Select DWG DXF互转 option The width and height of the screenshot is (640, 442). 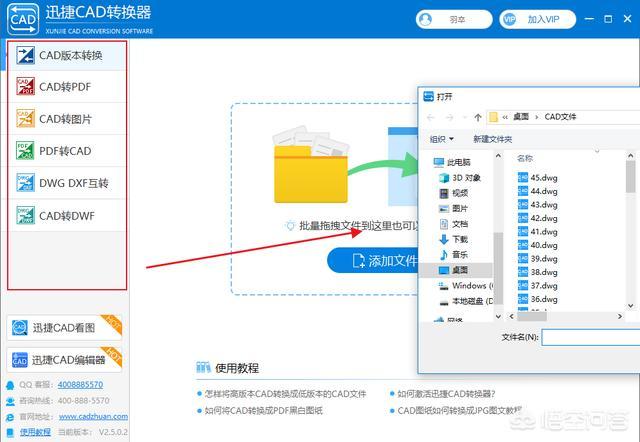point(67,183)
